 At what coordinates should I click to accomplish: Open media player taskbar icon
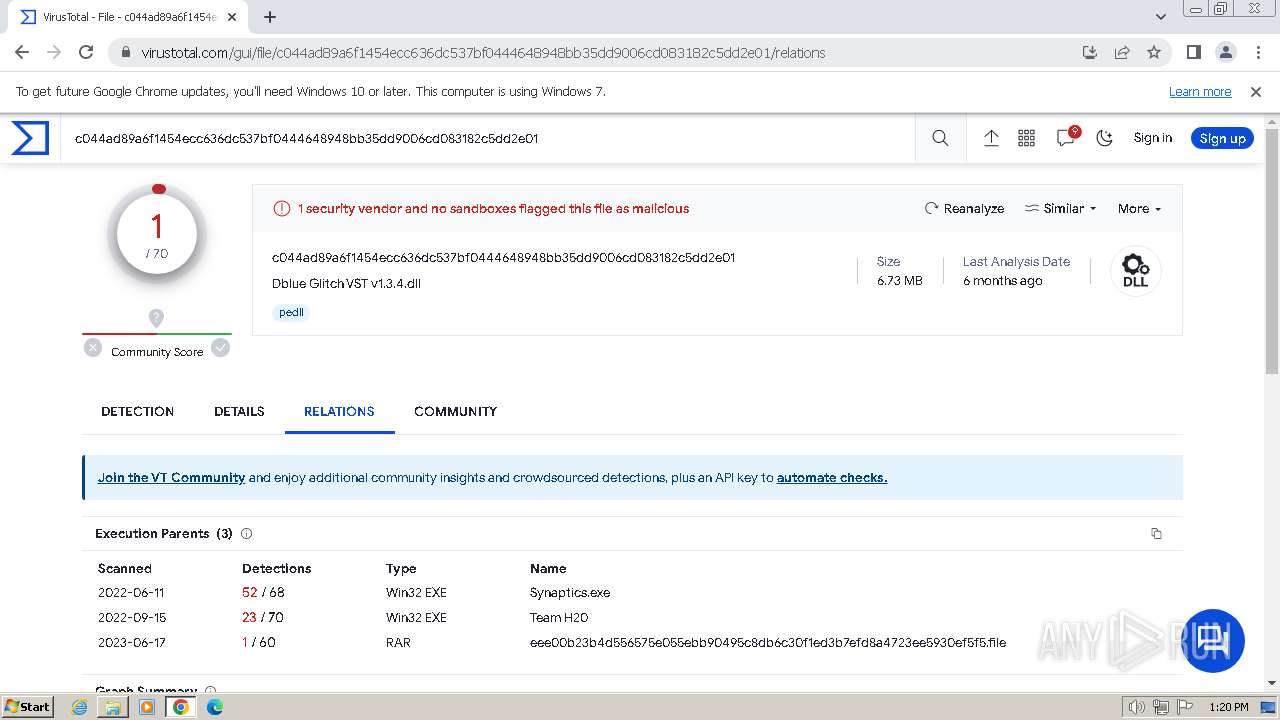[x=147, y=707]
